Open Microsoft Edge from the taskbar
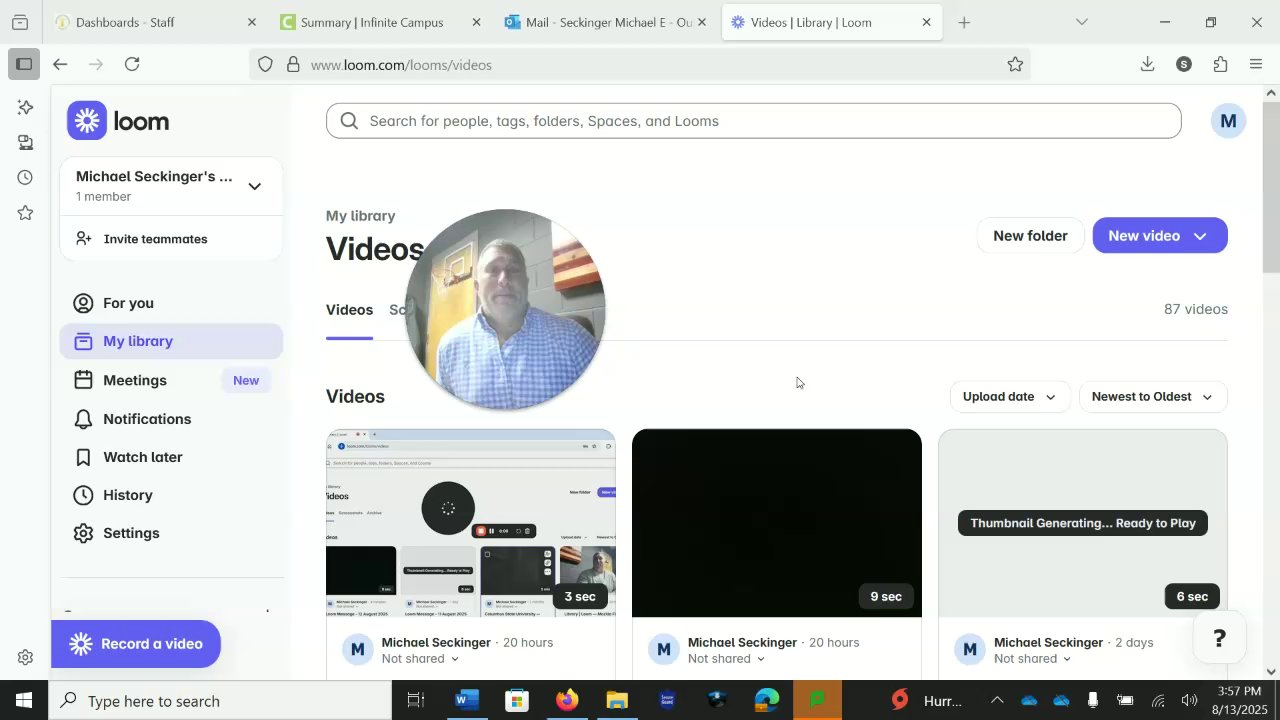The height and width of the screenshot is (720, 1280). (767, 700)
